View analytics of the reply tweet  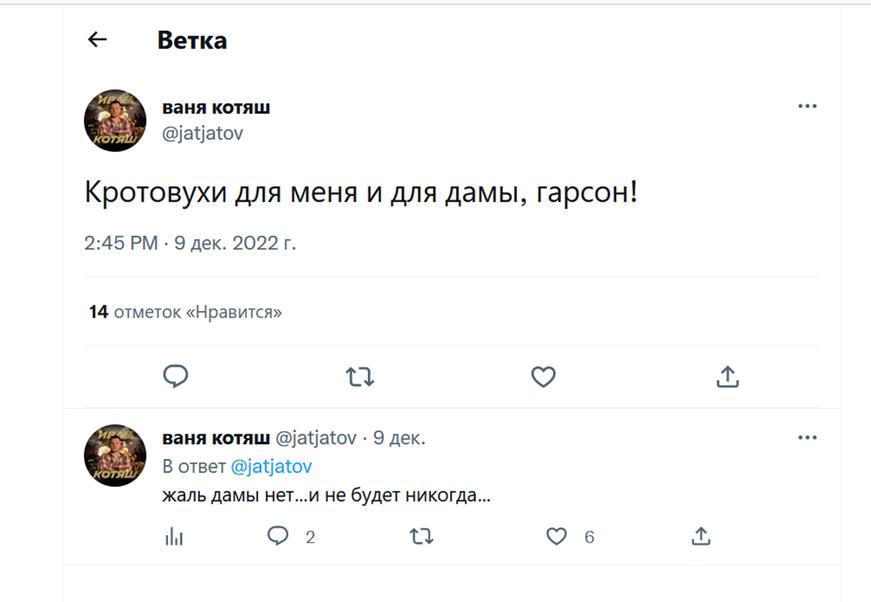(x=174, y=537)
